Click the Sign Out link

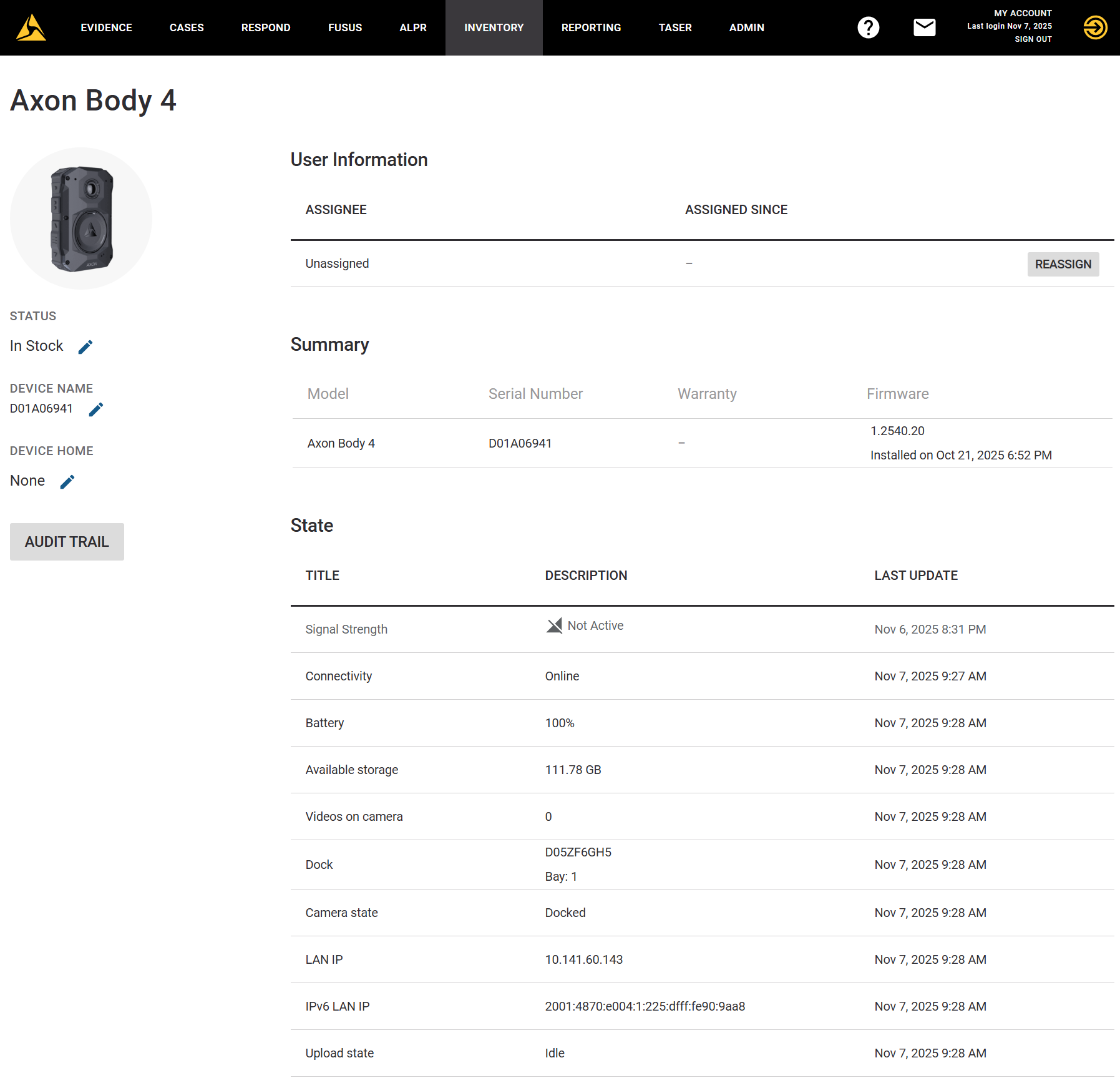[1033, 39]
